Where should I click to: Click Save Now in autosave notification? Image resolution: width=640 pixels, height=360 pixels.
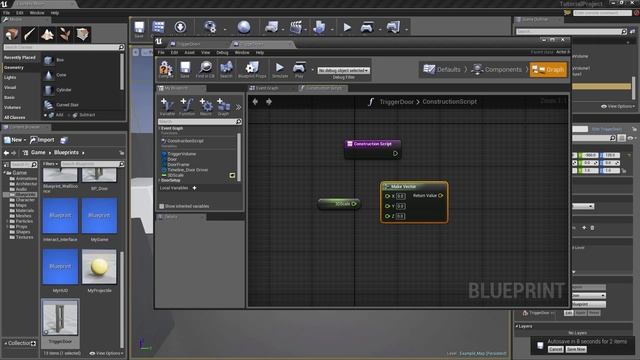pos(576,349)
